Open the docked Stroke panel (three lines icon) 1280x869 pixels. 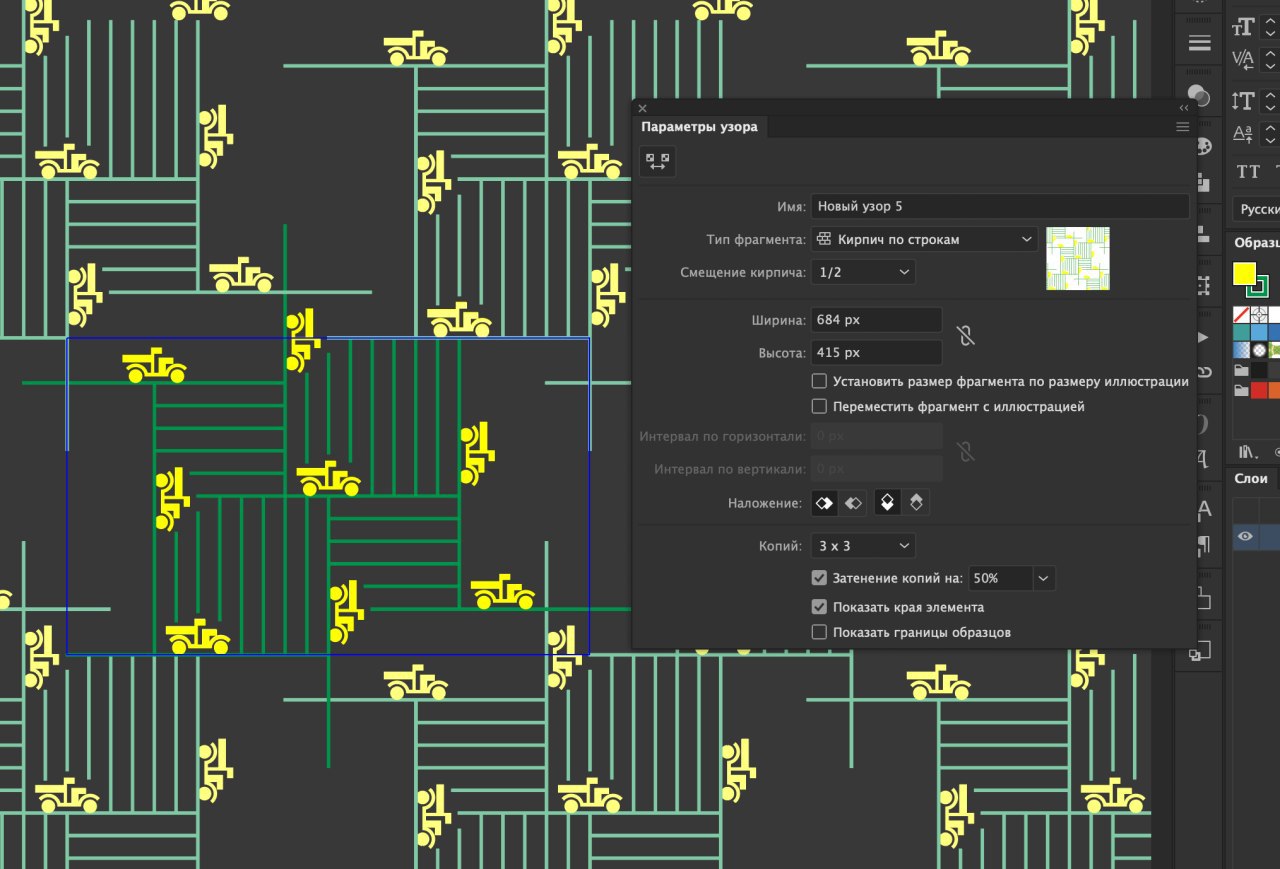pos(1200,43)
